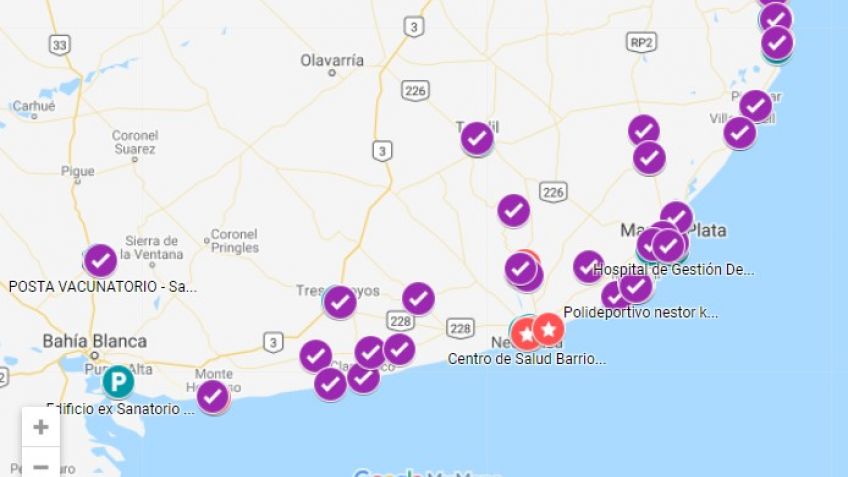Screen dimensions: 848x477
Task: Click the purple marker at Pinamar
Action: pos(756,106)
